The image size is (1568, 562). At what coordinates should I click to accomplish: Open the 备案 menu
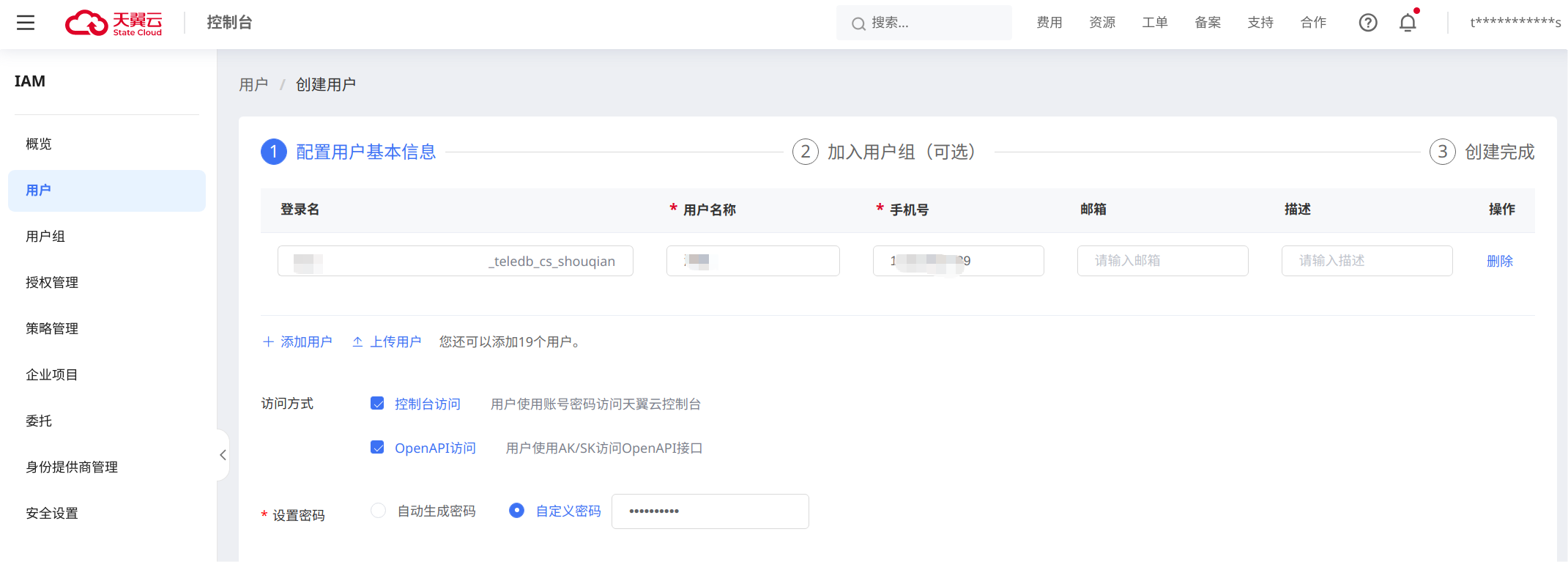tap(1208, 23)
